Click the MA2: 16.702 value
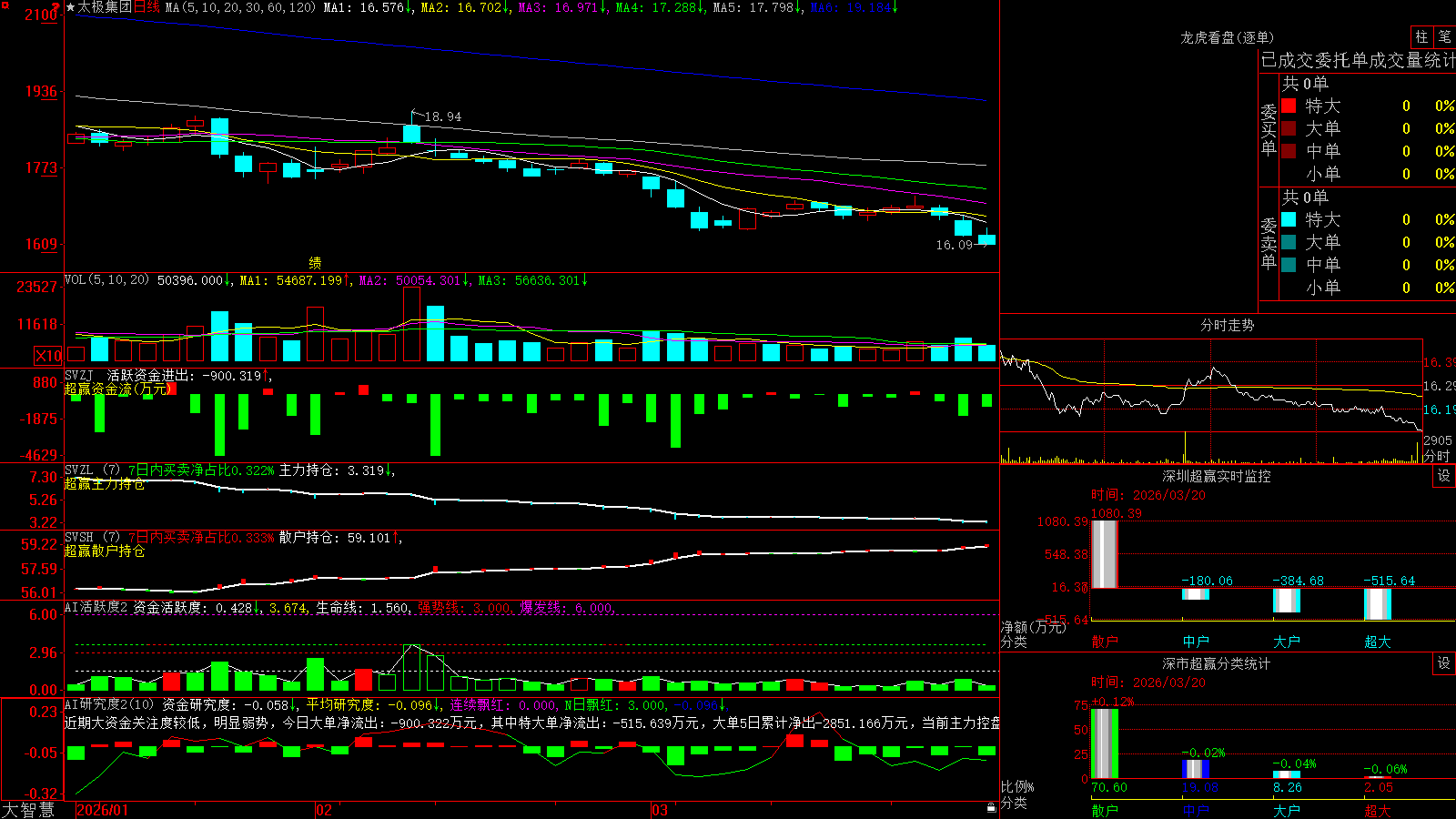Viewport: 1456px width, 819px height. [x=462, y=7]
